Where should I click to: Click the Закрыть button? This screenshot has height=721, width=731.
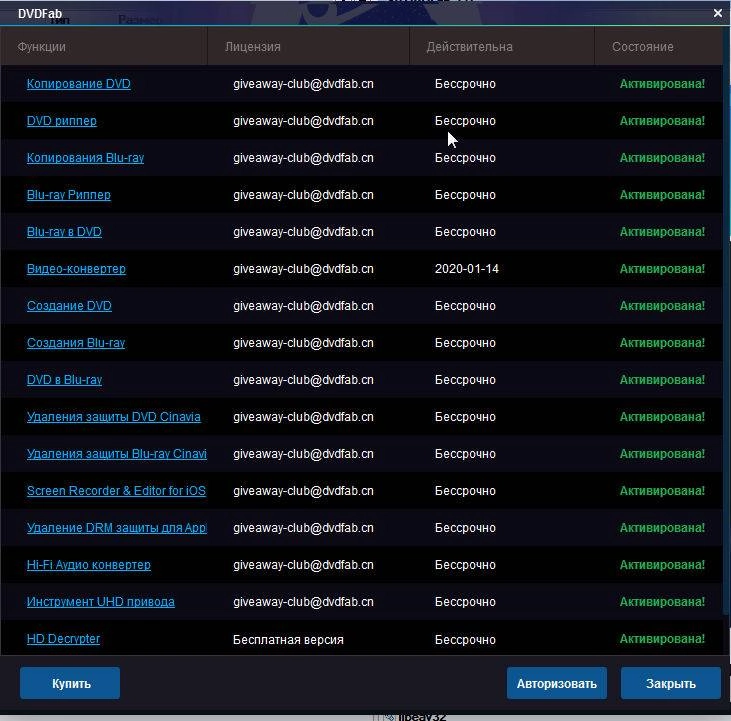tap(670, 683)
